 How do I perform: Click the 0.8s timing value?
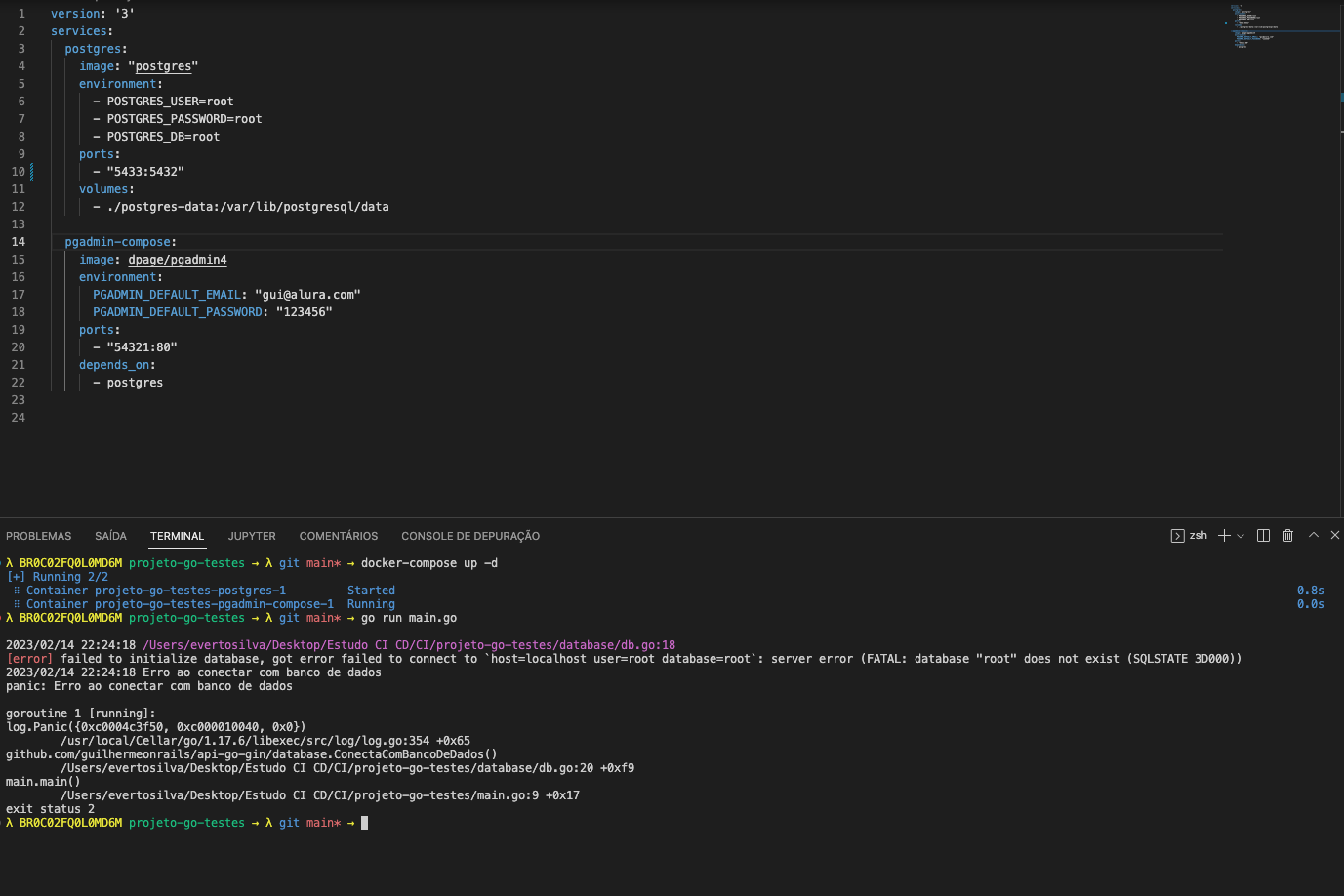[1311, 591]
